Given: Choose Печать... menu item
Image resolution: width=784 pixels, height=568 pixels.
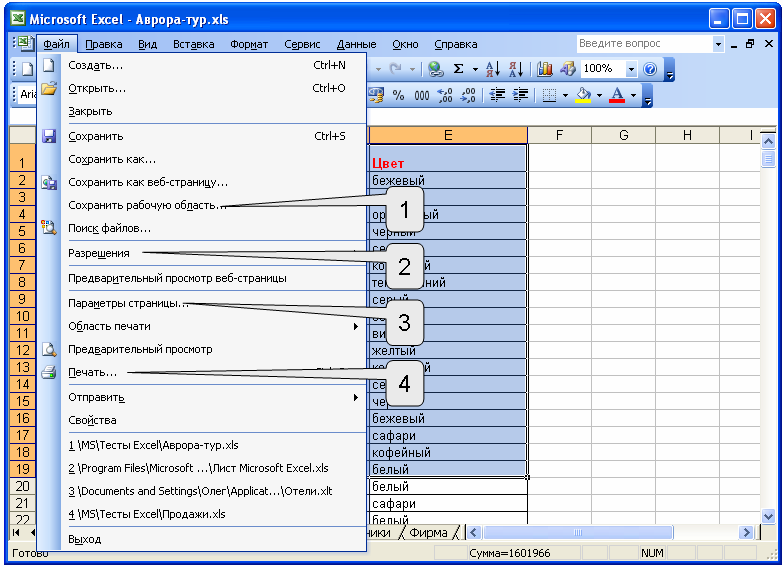Looking at the screenshot, I should click(202, 372).
